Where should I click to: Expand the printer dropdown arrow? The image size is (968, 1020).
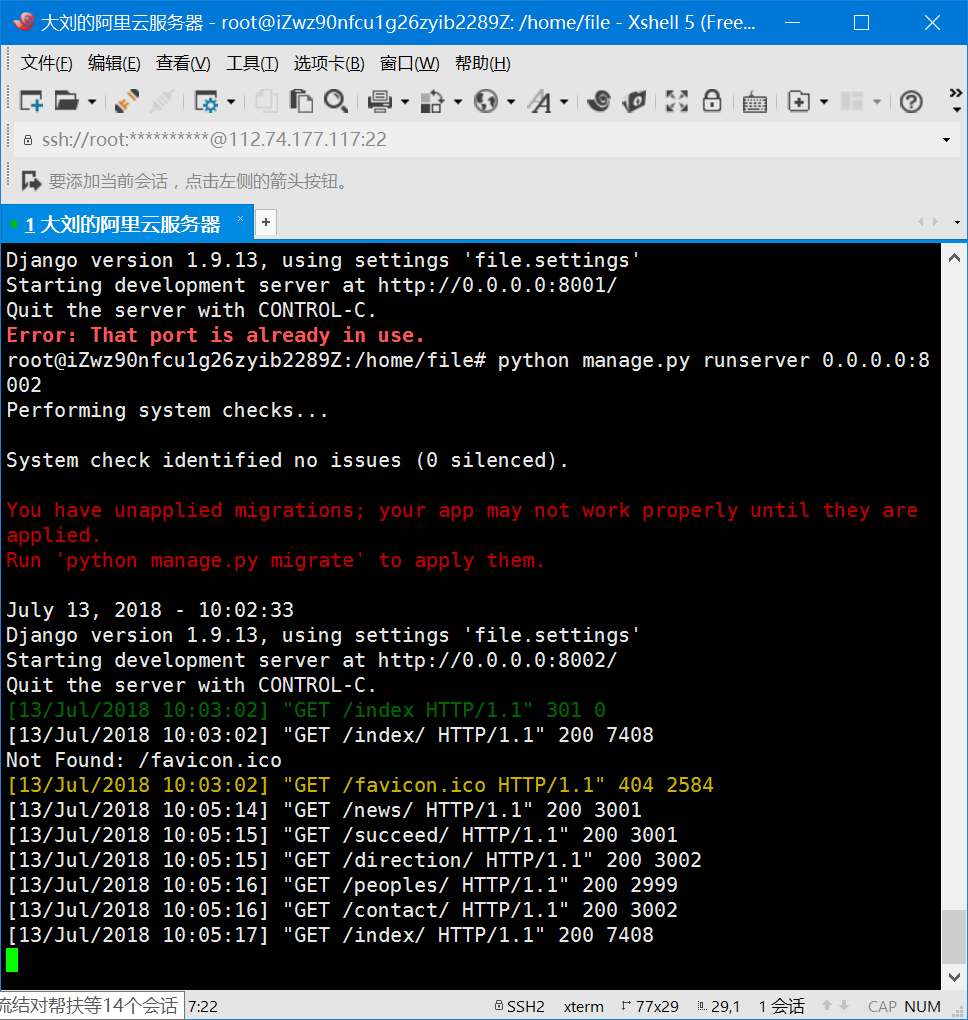(405, 102)
